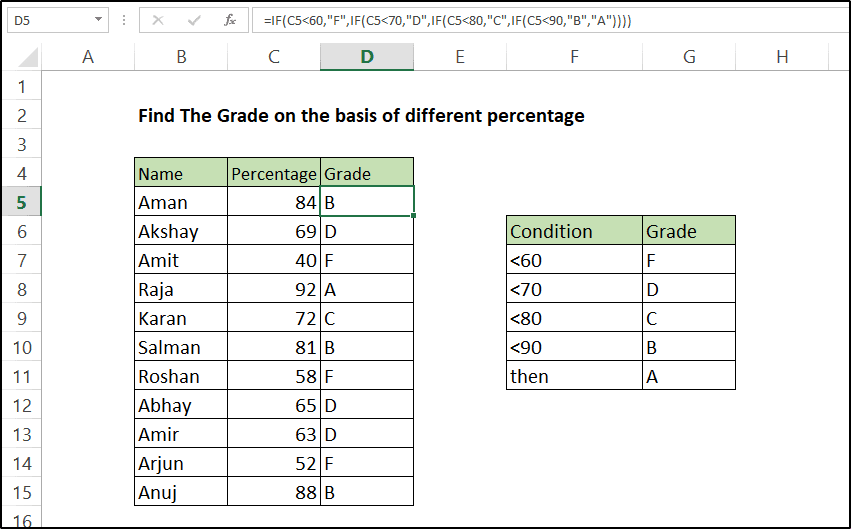Select column A header
Screen dimensions: 851x529
[x=88, y=57]
